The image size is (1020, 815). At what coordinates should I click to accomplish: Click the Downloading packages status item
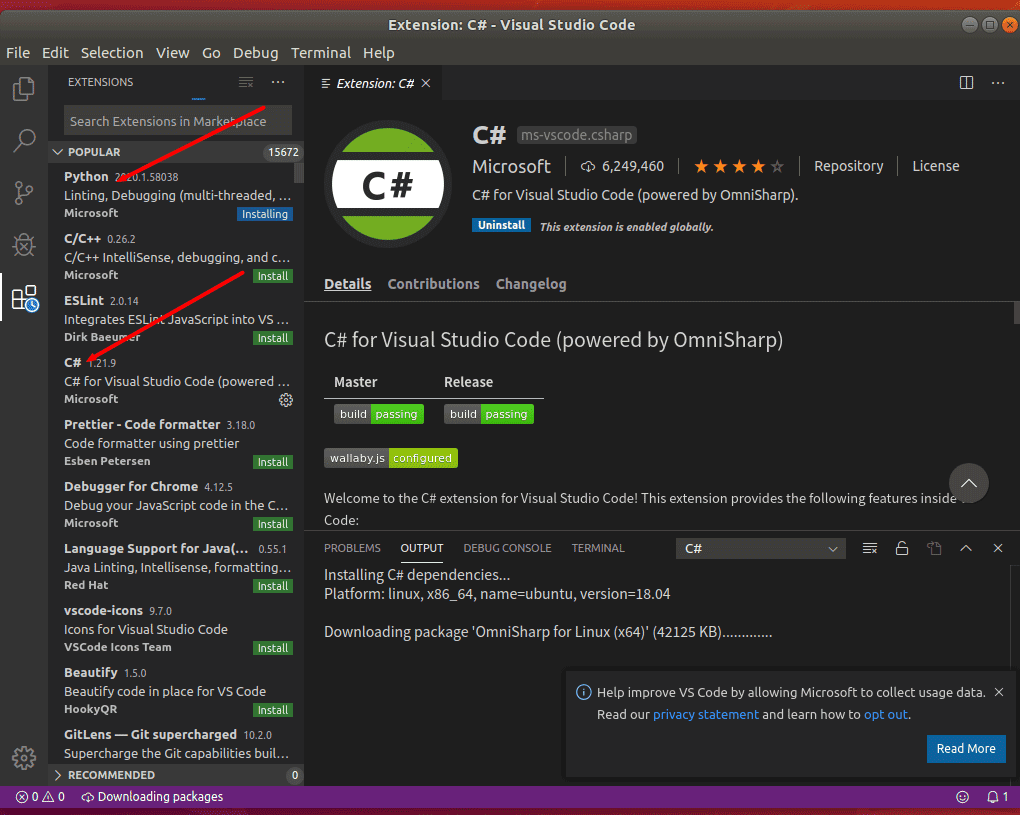click(152, 797)
